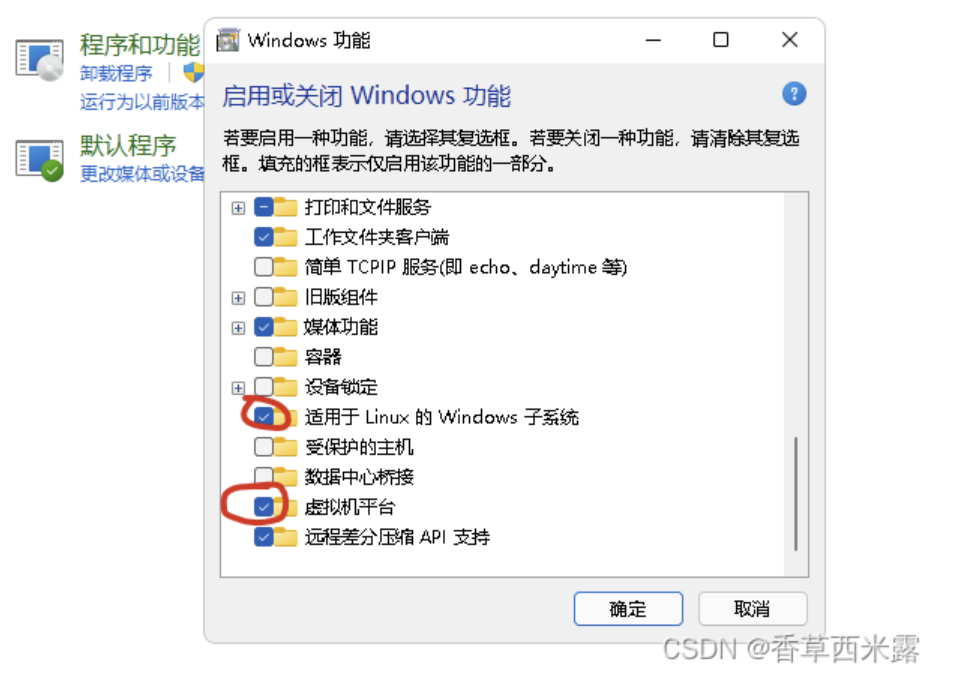The height and width of the screenshot is (691, 957).
Task: Toggle the 虚拟机平台 checkbox
Action: [264, 507]
